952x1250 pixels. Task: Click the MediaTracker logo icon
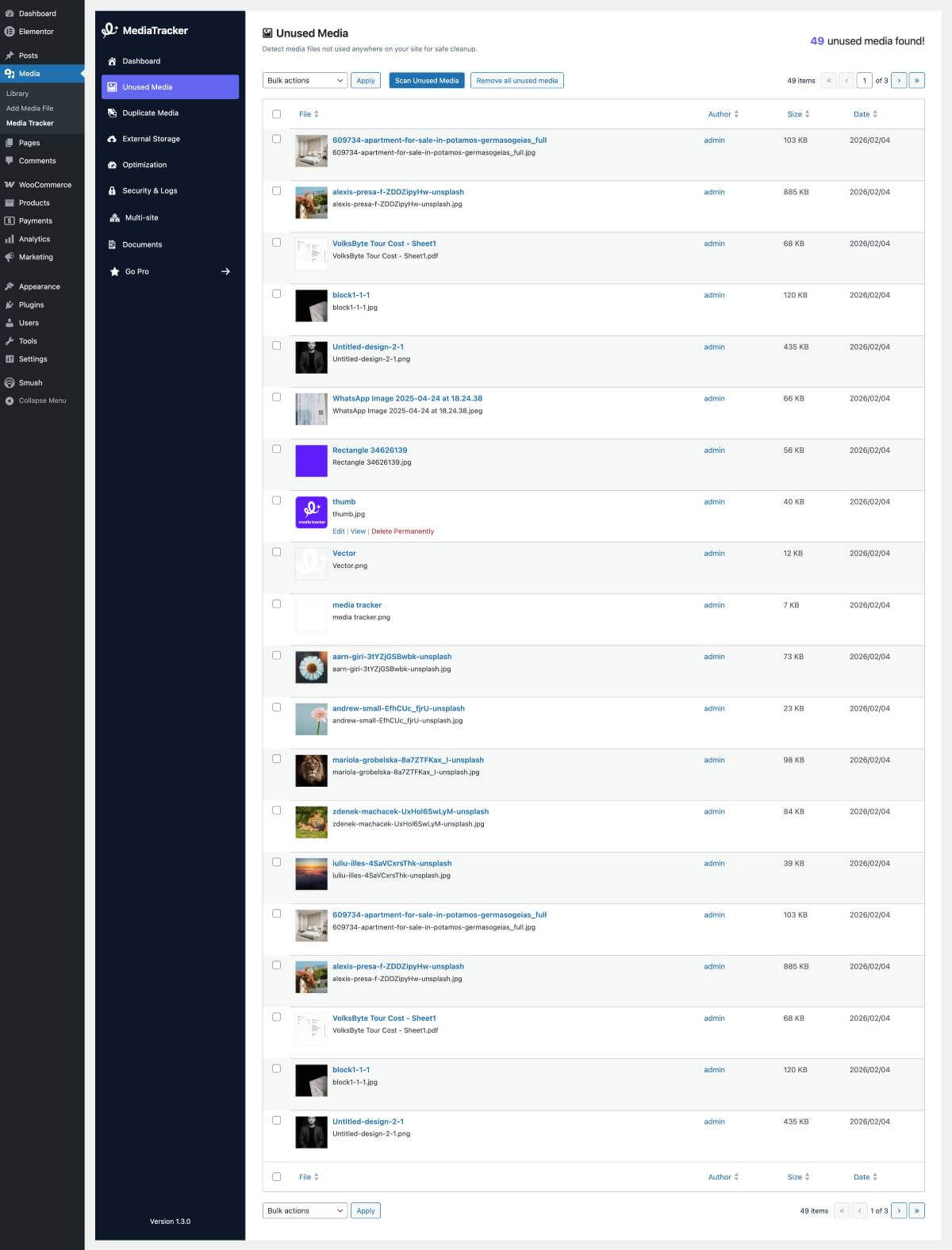[x=109, y=30]
